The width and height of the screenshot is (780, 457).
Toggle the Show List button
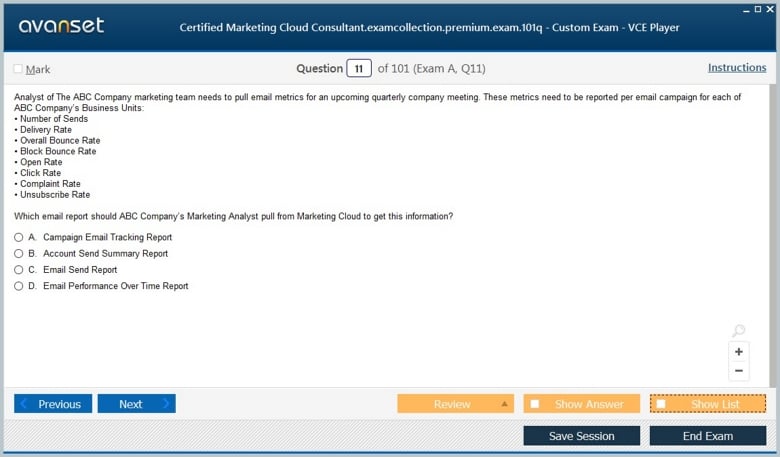click(x=707, y=404)
